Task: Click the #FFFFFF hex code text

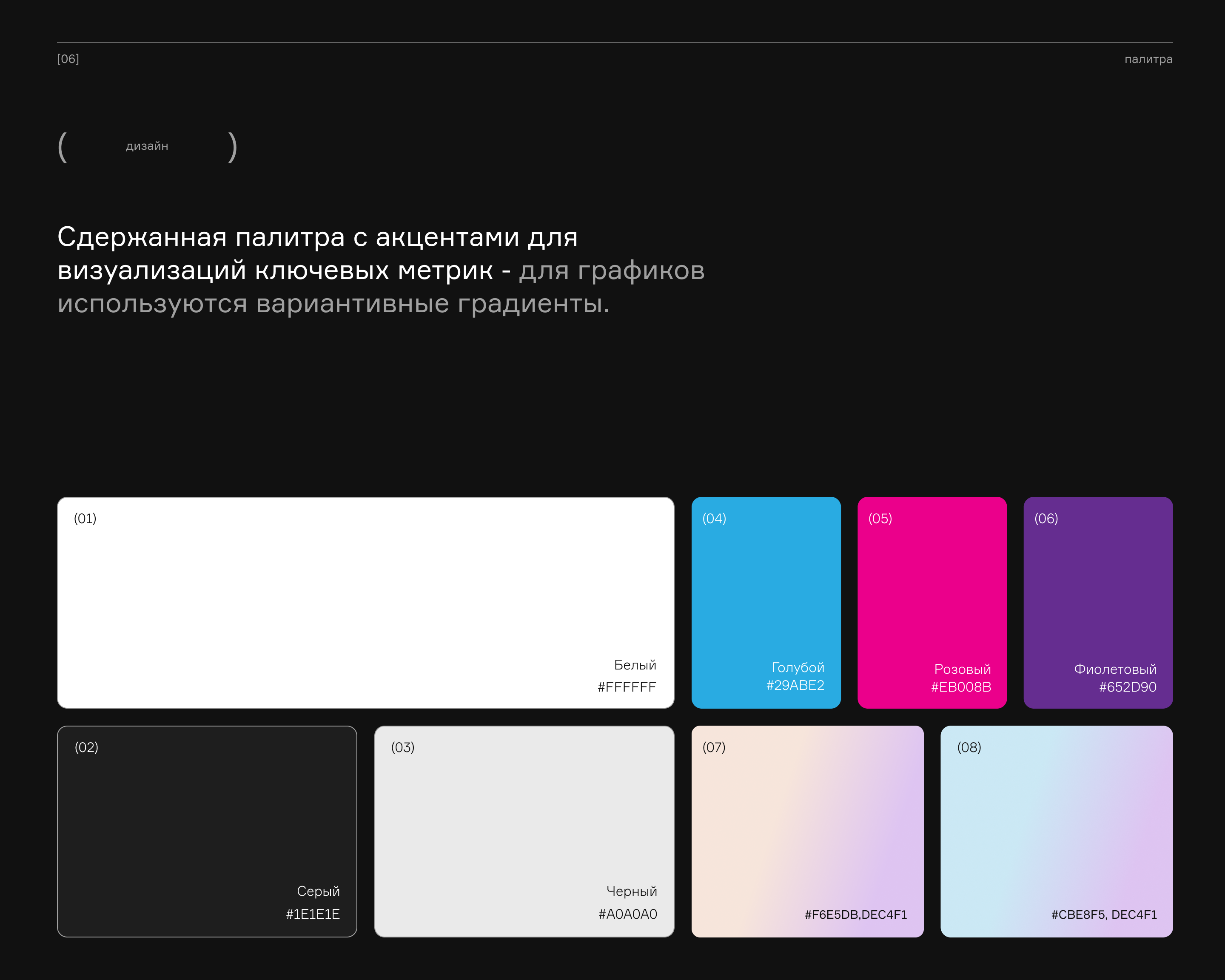Action: click(x=626, y=687)
